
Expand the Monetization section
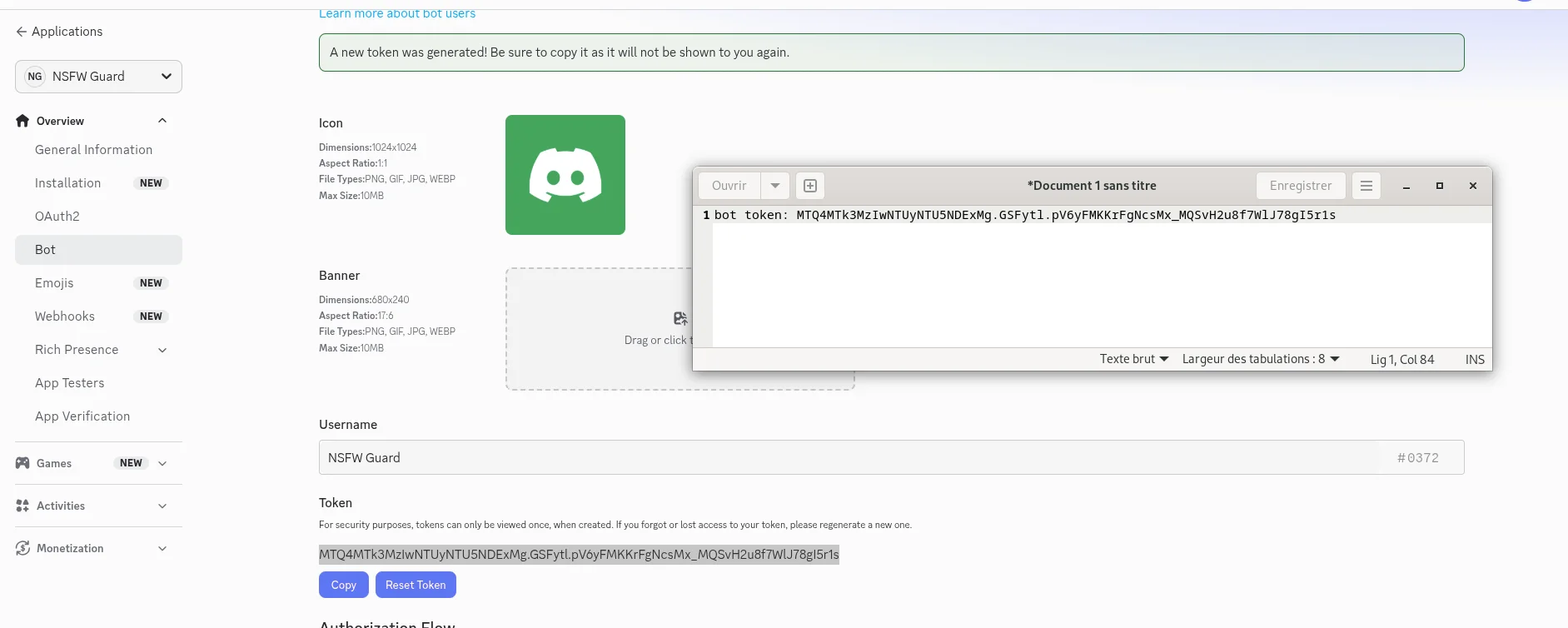[x=162, y=548]
